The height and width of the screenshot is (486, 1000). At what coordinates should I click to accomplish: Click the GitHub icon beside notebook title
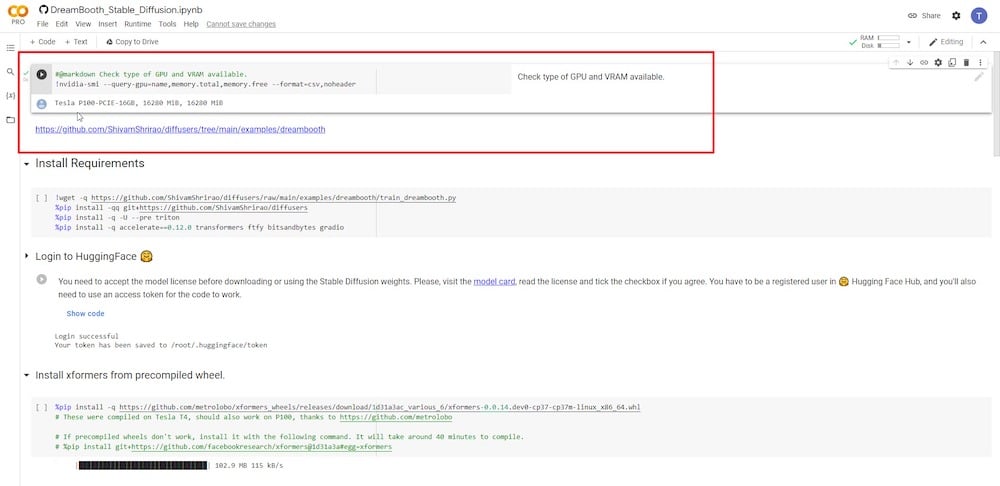43,10
